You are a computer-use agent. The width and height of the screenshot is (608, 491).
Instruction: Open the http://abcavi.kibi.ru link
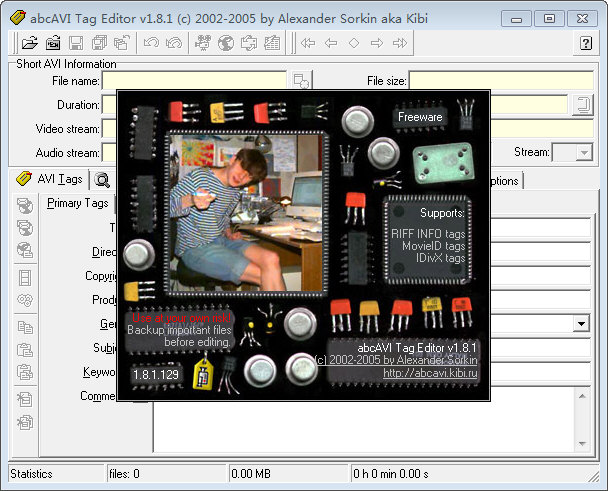tap(430, 373)
